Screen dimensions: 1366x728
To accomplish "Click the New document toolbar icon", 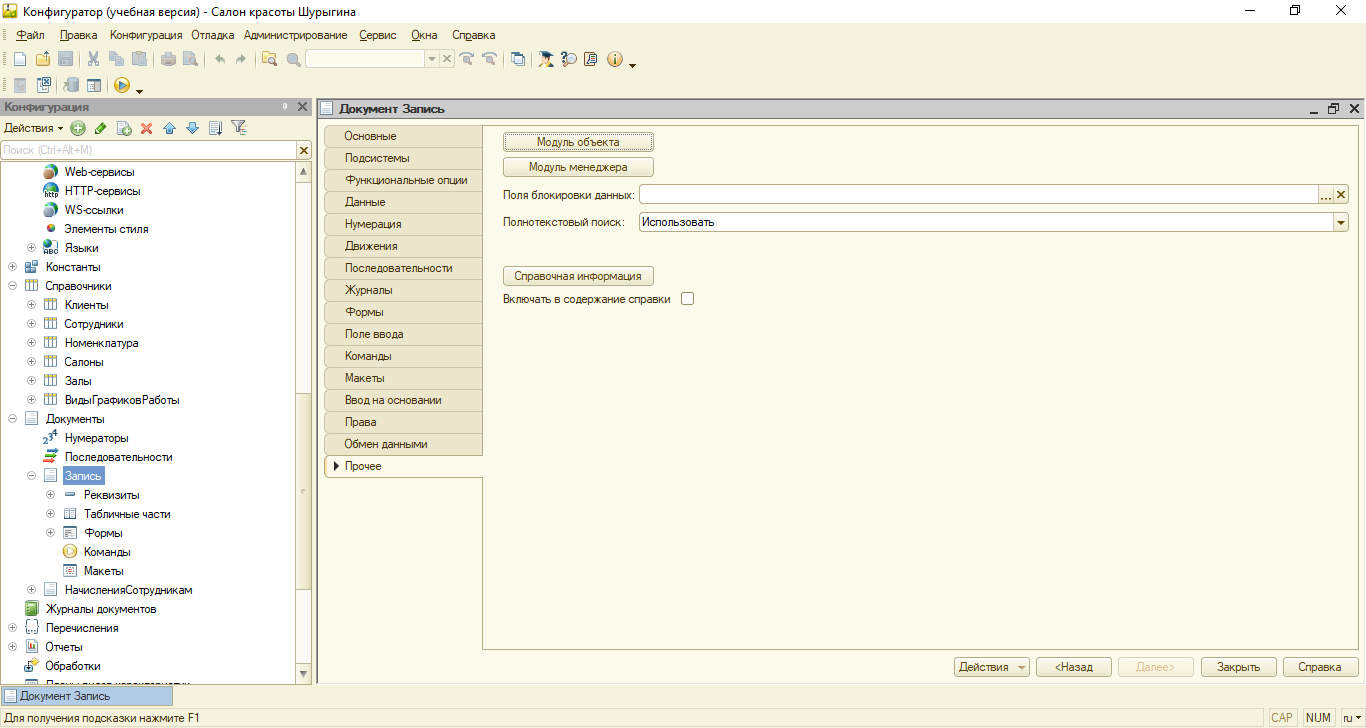I will pyautogui.click(x=19, y=59).
